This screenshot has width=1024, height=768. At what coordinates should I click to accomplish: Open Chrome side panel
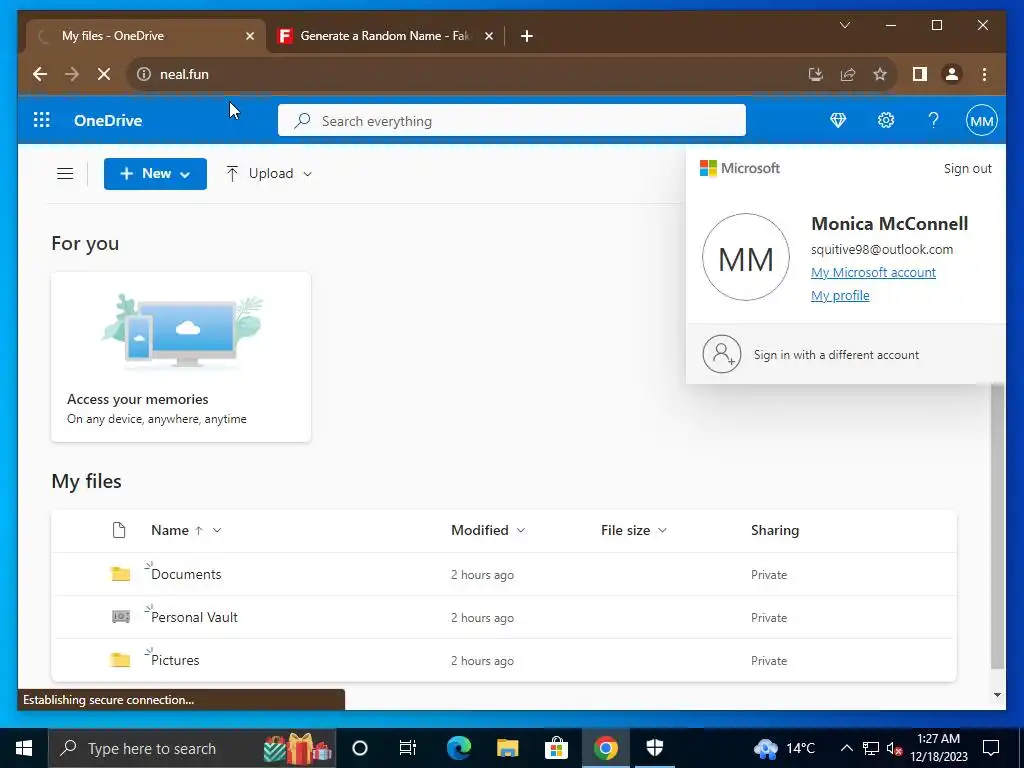[x=920, y=74]
